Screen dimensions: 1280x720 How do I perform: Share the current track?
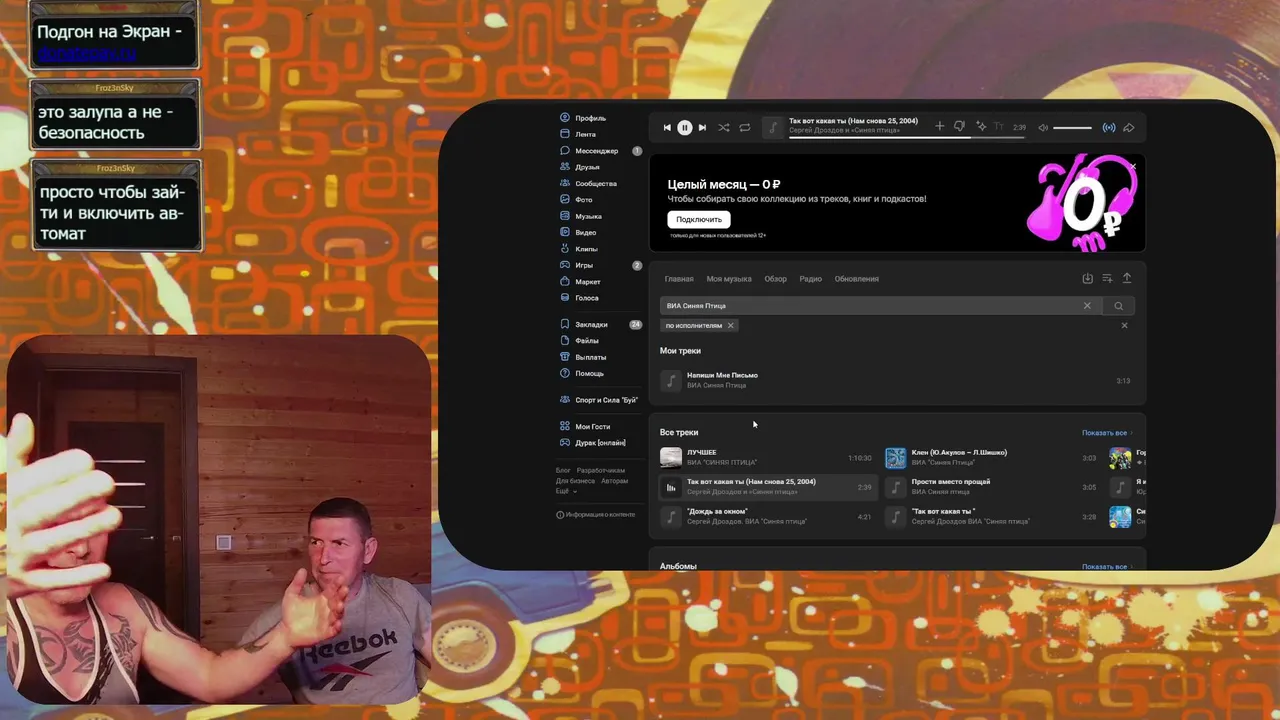pyautogui.click(x=1128, y=128)
